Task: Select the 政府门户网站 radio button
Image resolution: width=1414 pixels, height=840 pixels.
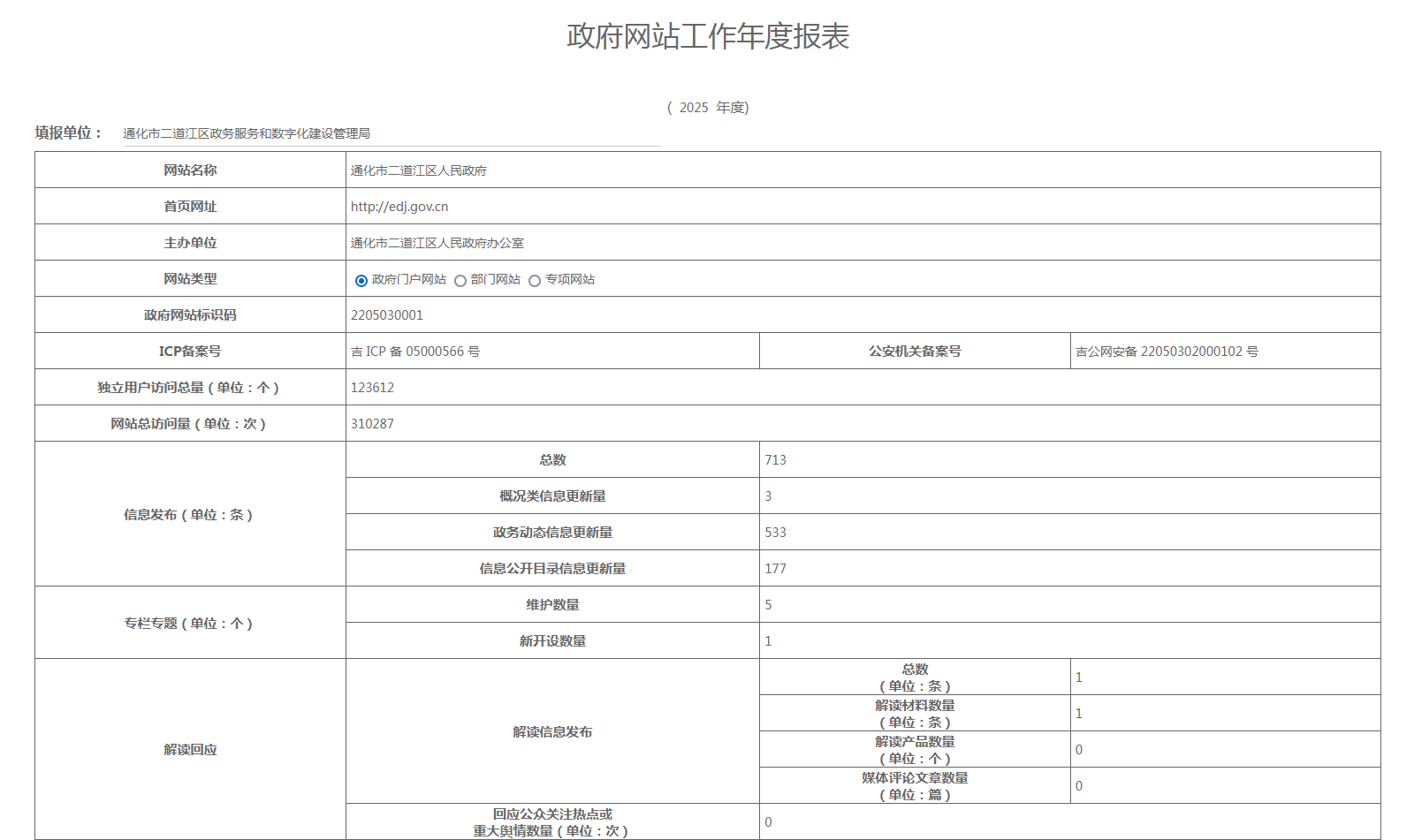Action: 361,281
